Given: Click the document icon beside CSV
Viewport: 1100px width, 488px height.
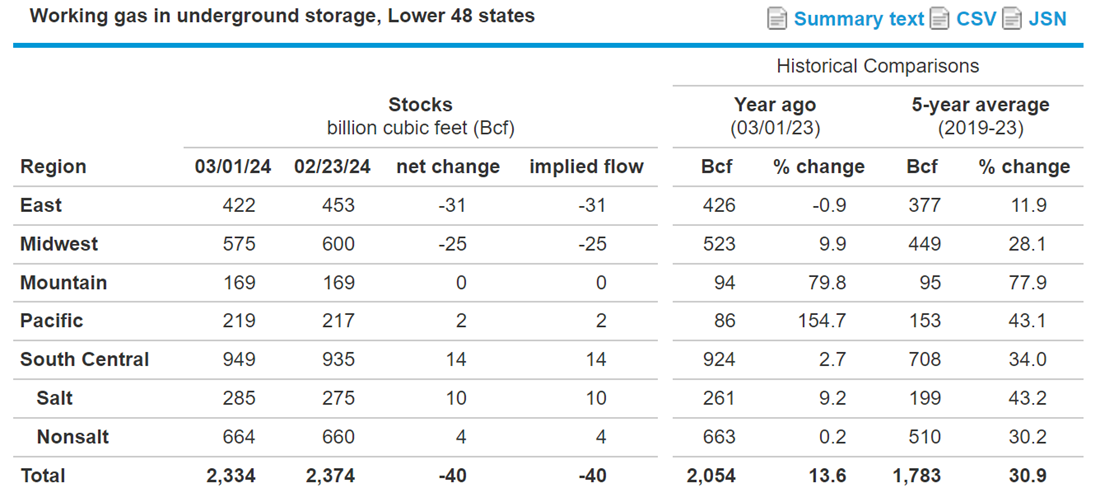Looking at the screenshot, I should tap(939, 19).
